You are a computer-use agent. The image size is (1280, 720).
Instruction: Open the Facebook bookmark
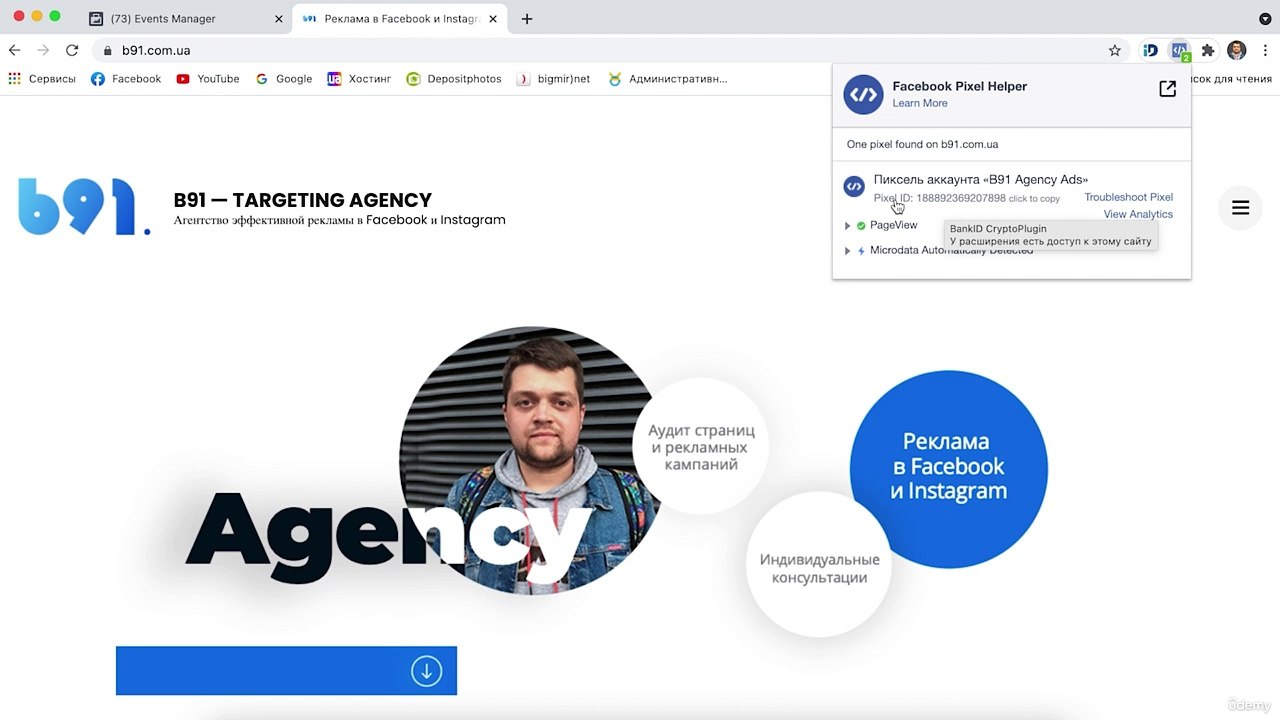[x=126, y=79]
